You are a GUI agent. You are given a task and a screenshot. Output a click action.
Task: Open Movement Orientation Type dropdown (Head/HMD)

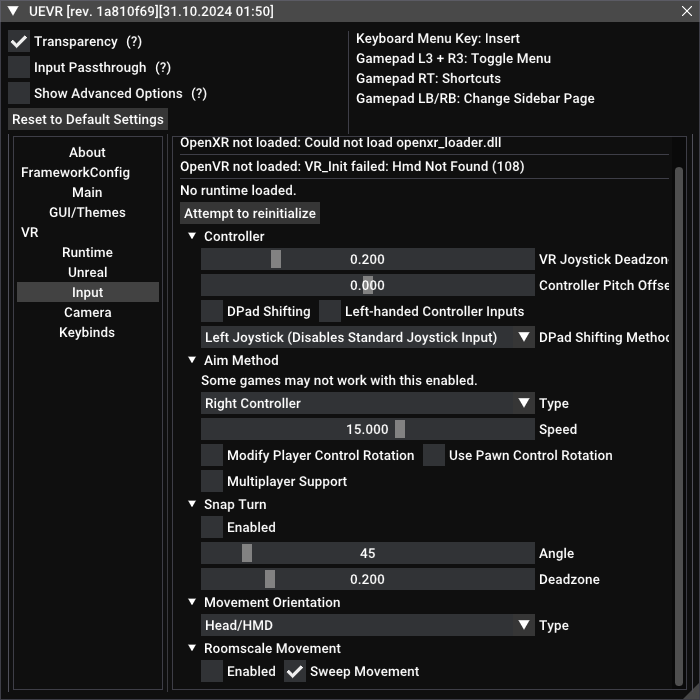coord(368,625)
